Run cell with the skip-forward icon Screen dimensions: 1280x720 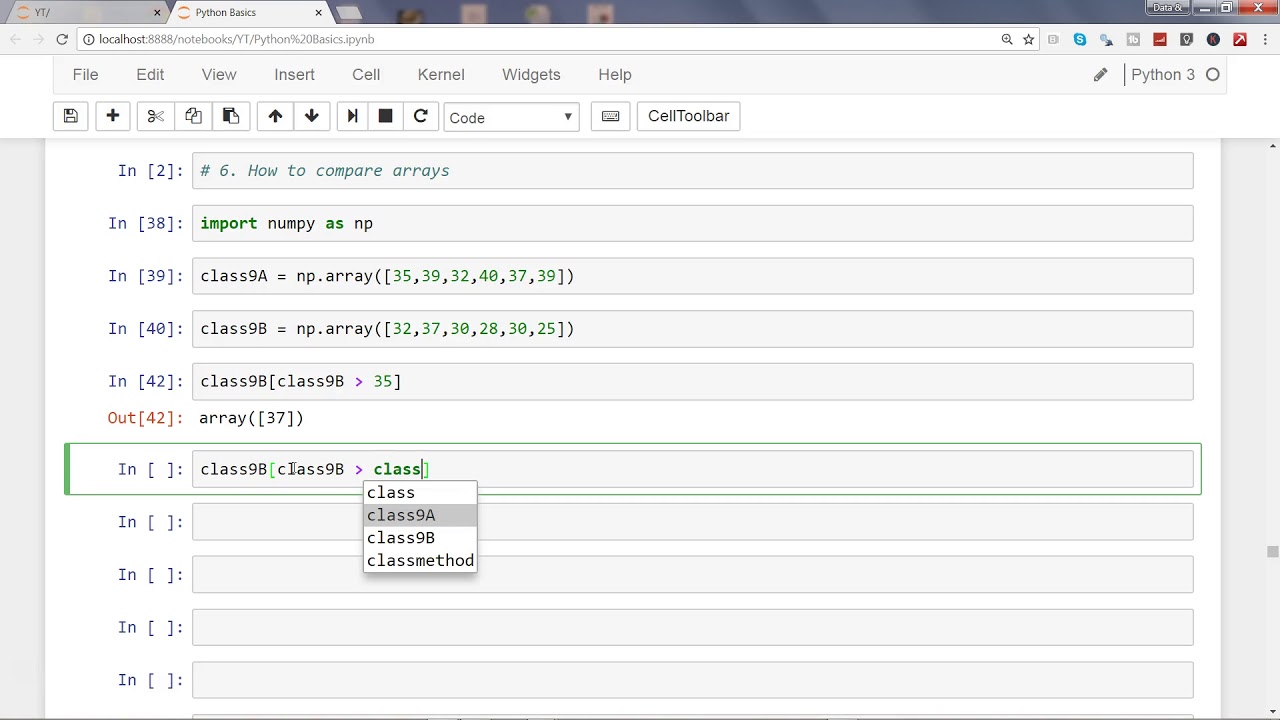352,116
